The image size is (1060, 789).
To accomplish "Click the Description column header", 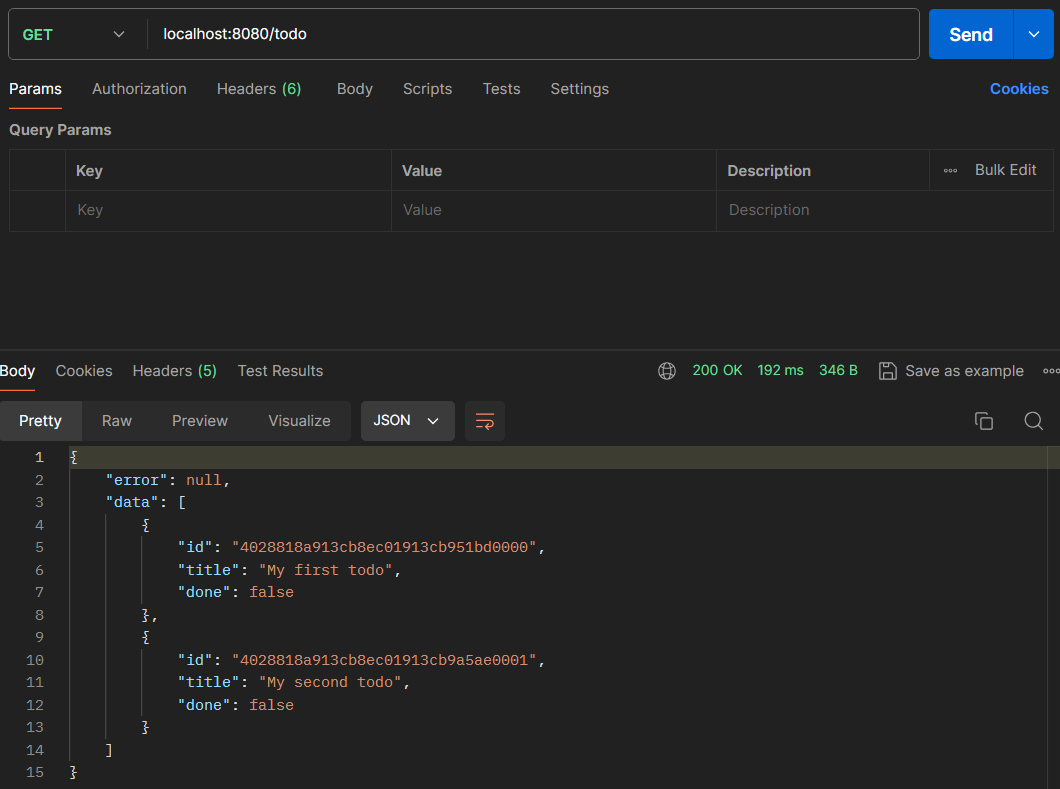I will 769,170.
